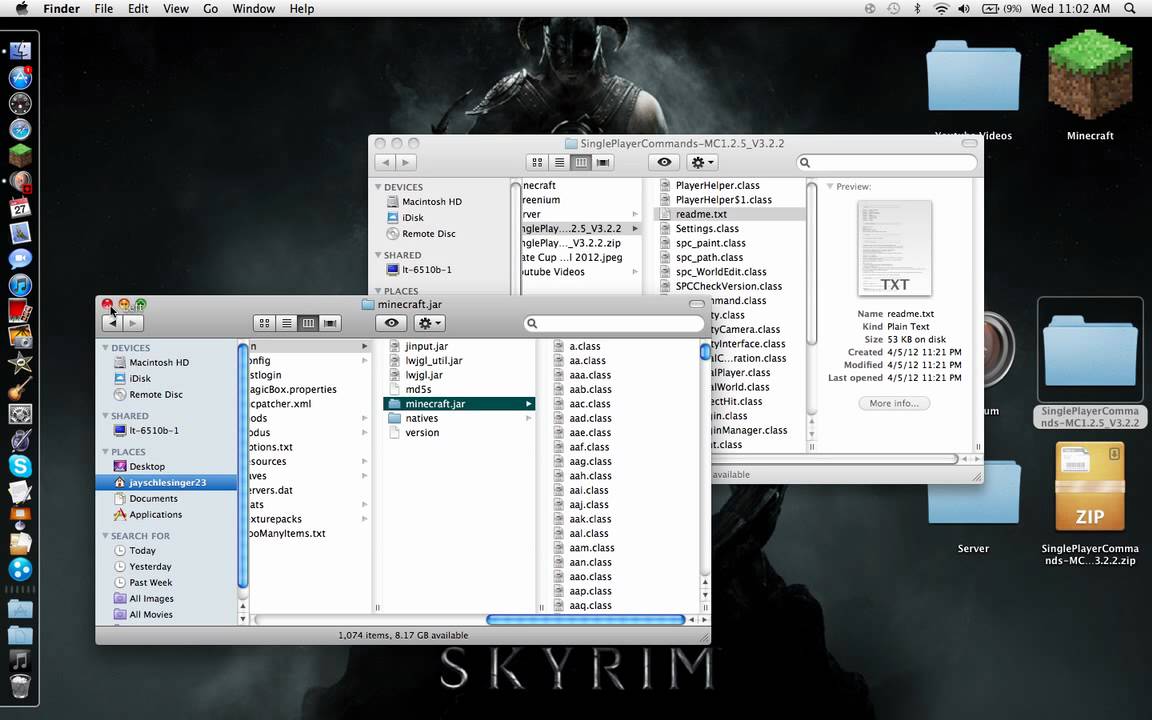Open Safari compass icon in dock
The height and width of the screenshot is (720, 1152).
pos(20,129)
